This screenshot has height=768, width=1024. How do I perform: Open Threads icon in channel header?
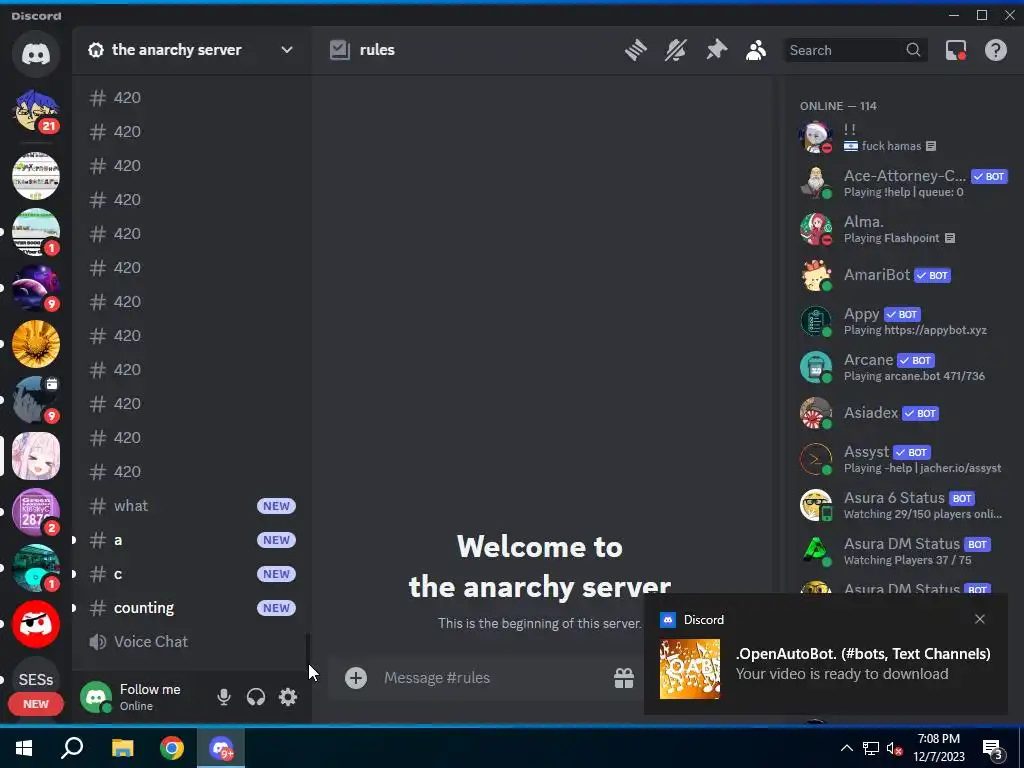click(x=635, y=50)
